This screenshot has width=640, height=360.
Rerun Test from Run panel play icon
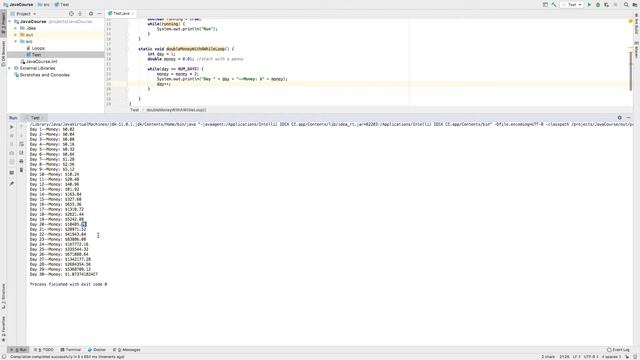pos(11,127)
